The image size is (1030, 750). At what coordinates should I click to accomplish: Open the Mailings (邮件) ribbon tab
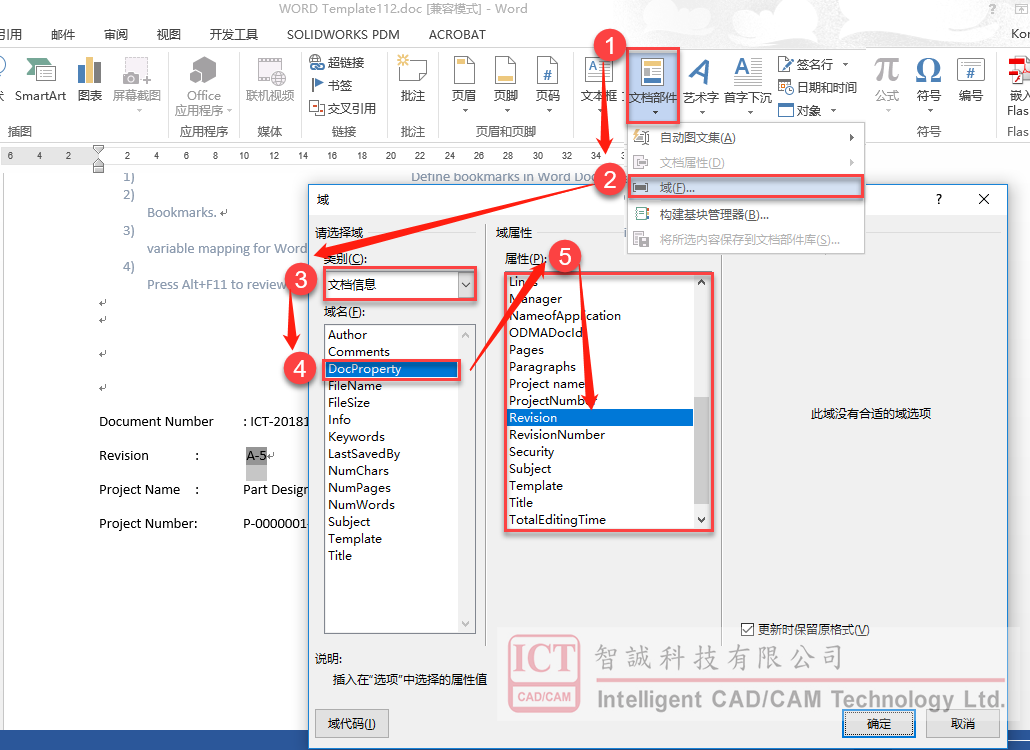(x=63, y=34)
